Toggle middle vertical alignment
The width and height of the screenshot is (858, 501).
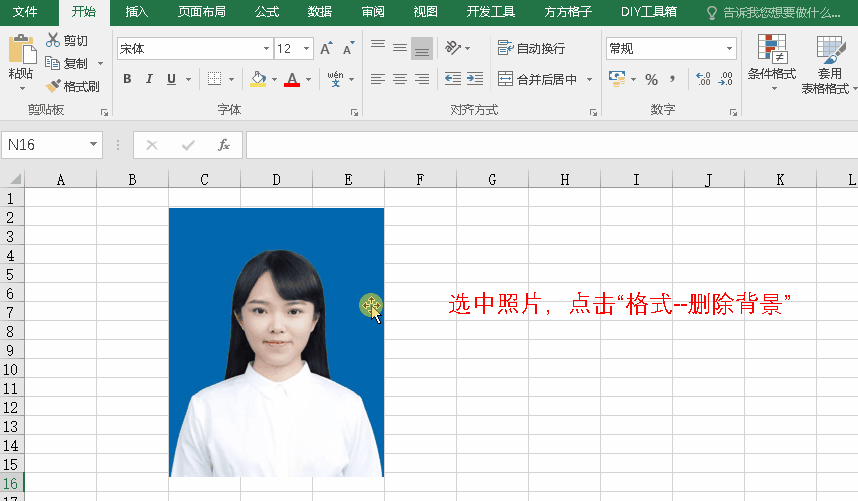(x=400, y=48)
